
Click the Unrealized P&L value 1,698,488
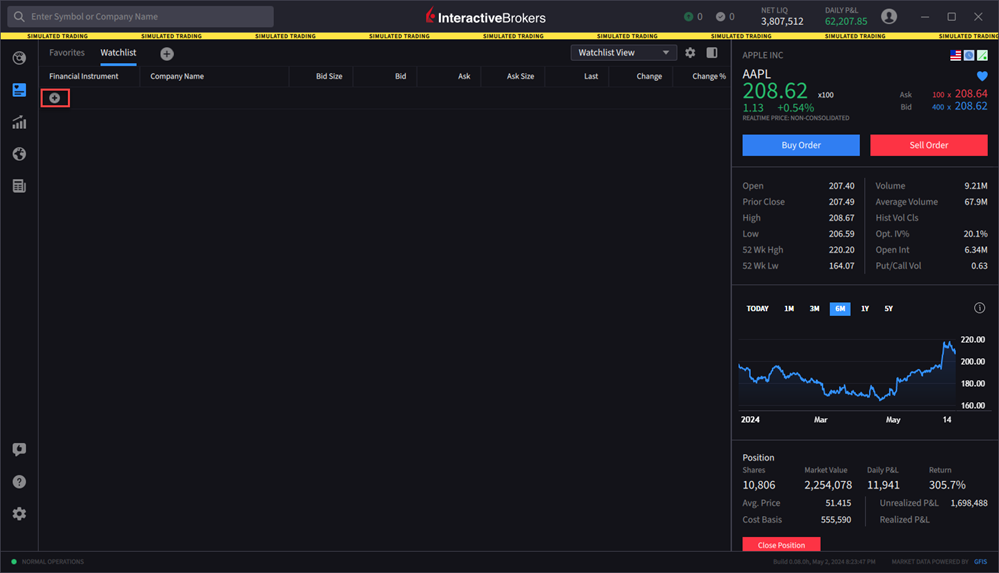coord(968,504)
